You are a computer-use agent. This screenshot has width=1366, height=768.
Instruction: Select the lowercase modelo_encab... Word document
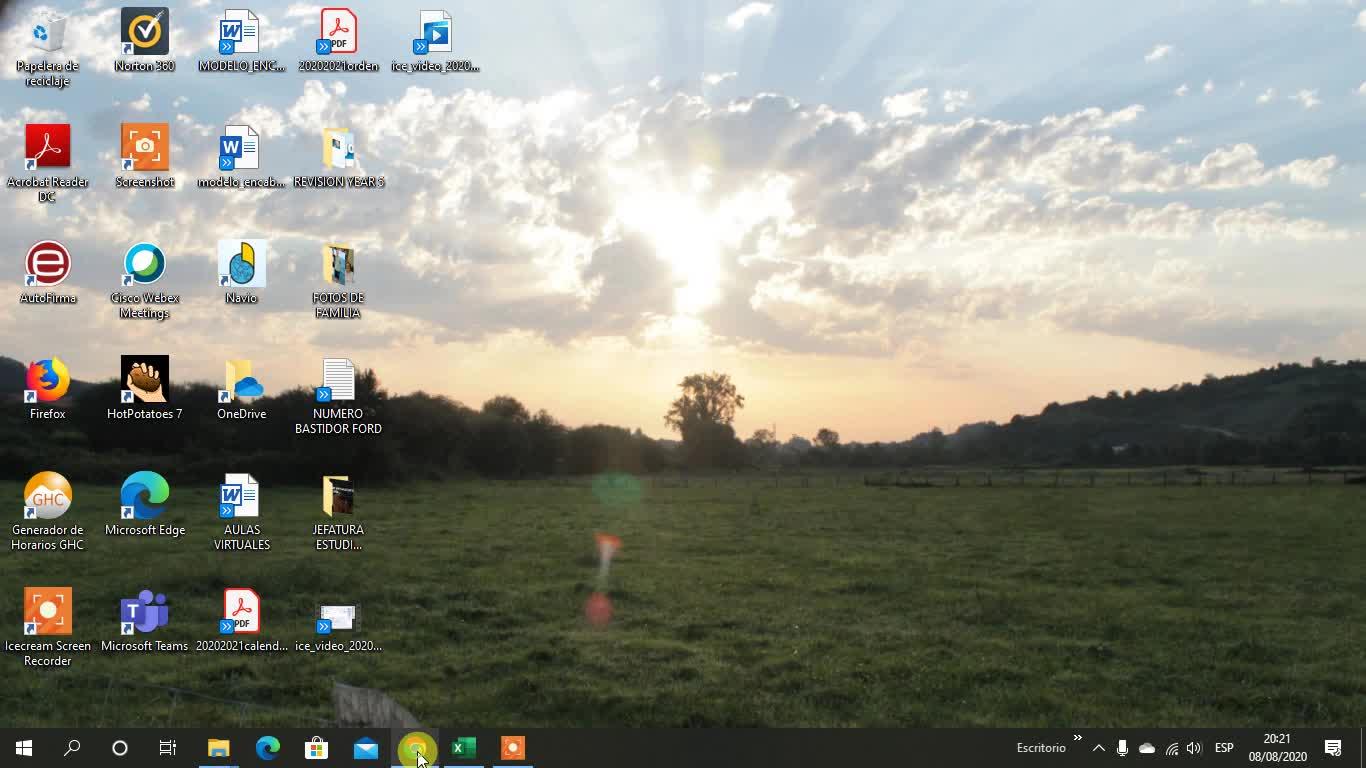241,156
